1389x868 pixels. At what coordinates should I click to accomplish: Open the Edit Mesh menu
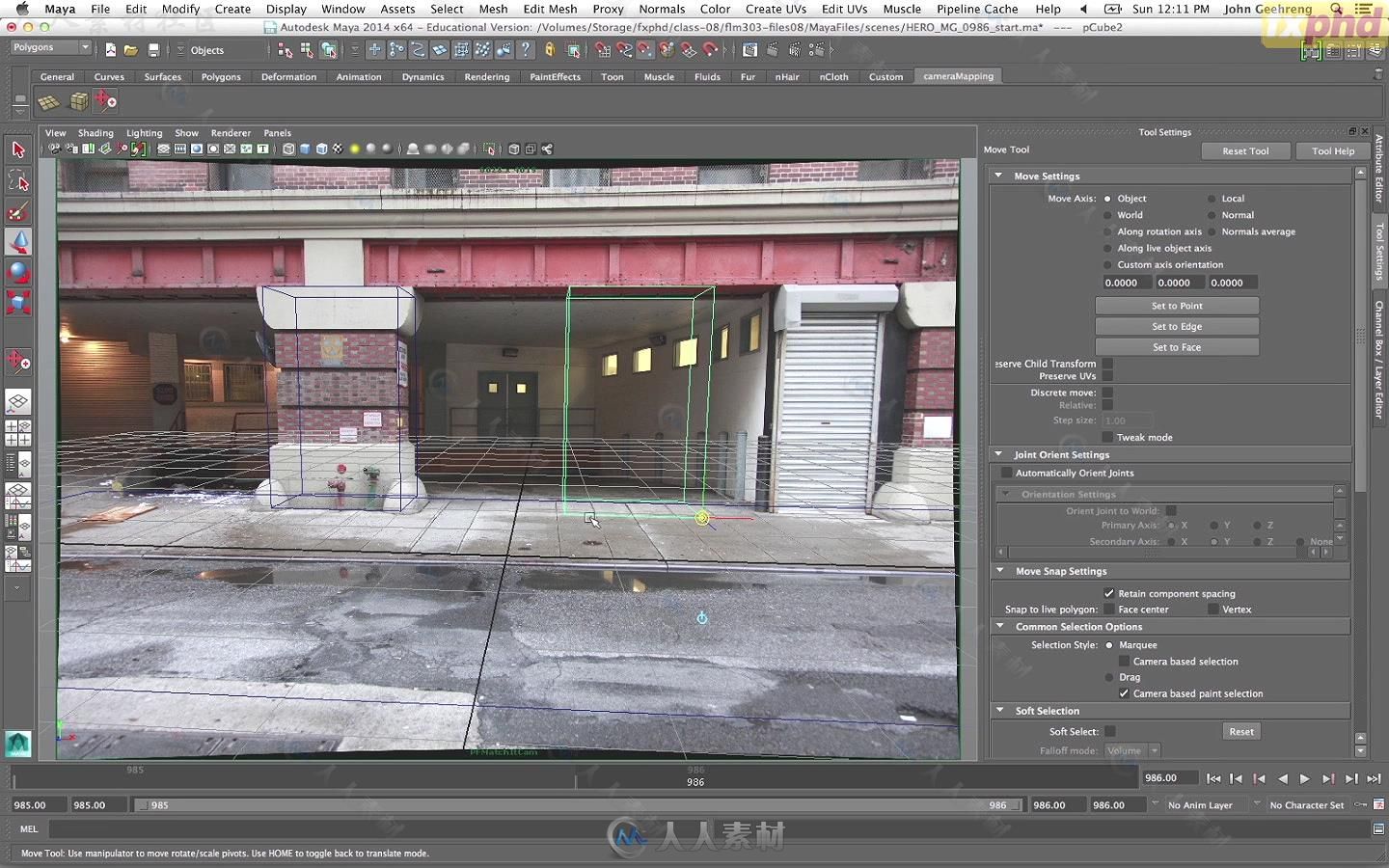click(x=550, y=9)
